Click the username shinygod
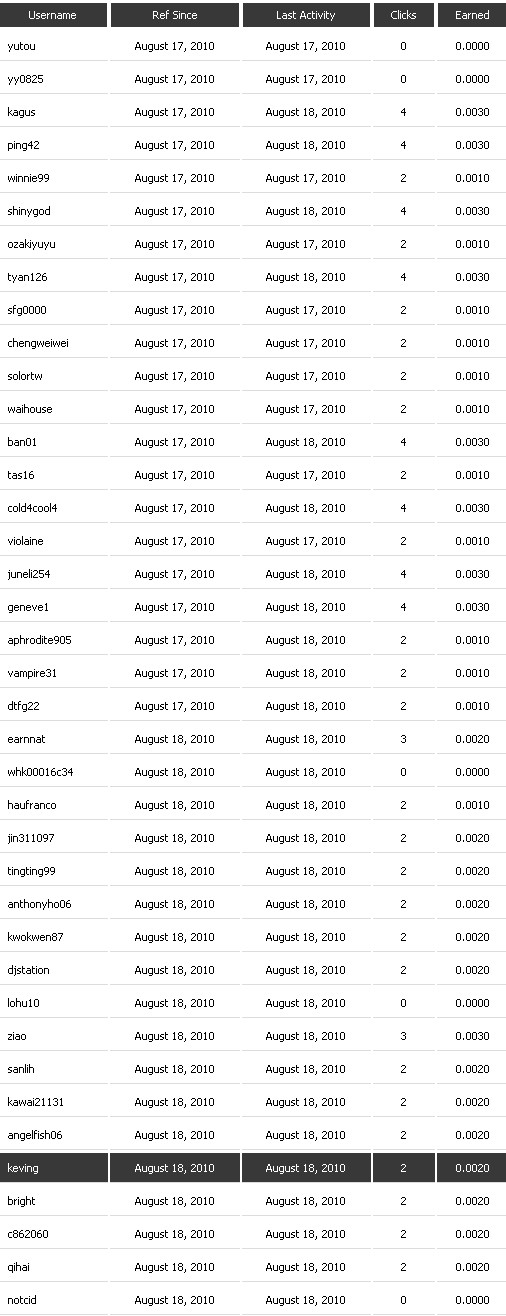 [29, 211]
